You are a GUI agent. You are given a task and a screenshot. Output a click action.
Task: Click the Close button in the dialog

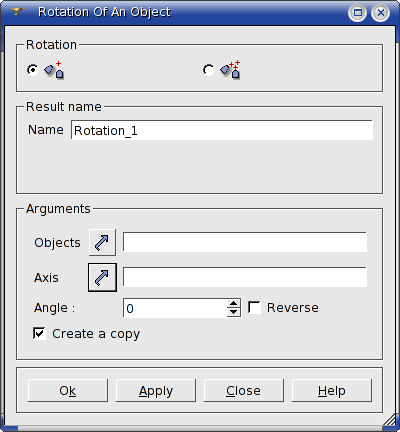[x=244, y=390]
